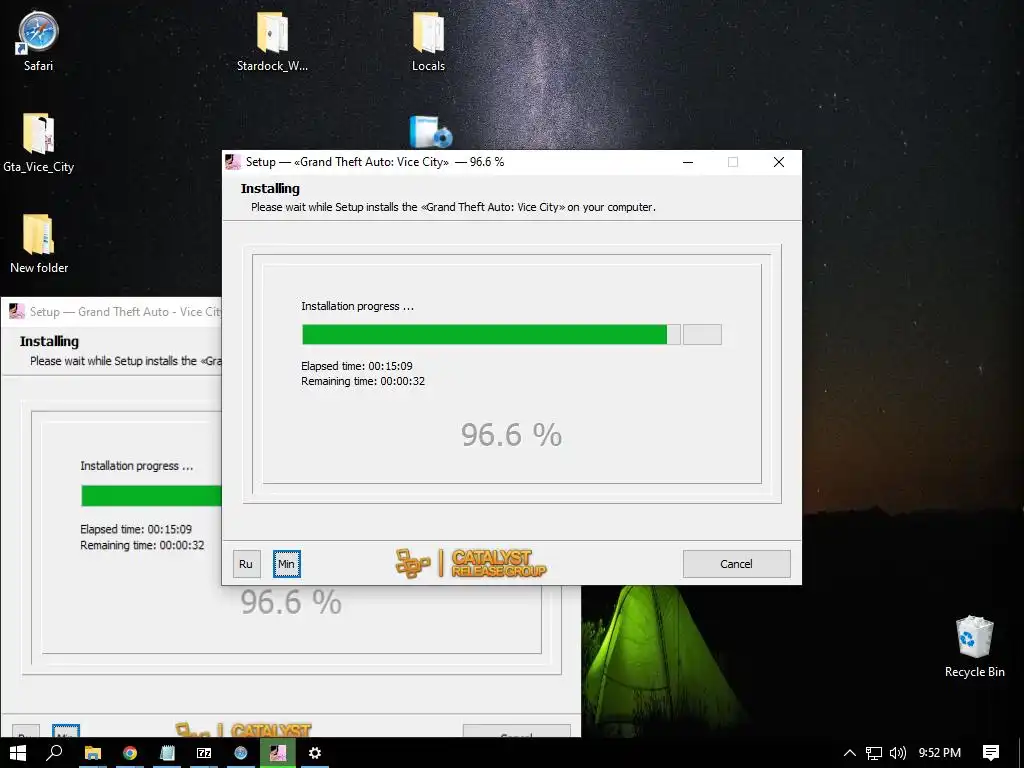Open Settings gear in the taskbar
The image size is (1024, 768).
[x=315, y=753]
